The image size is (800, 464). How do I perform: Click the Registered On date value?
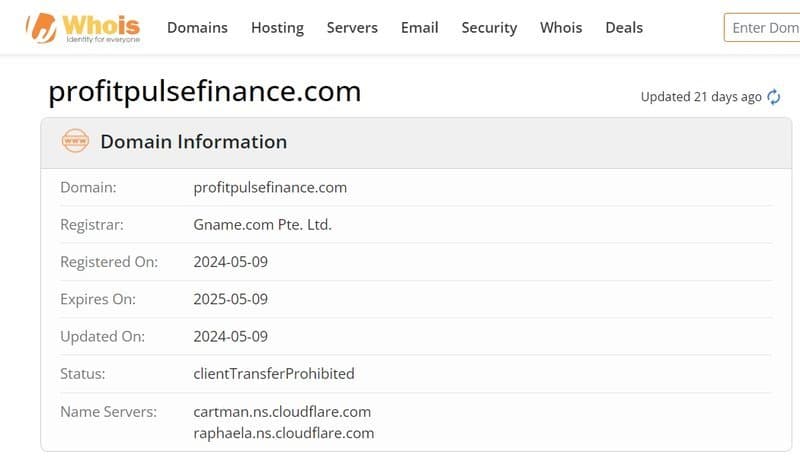click(x=230, y=262)
